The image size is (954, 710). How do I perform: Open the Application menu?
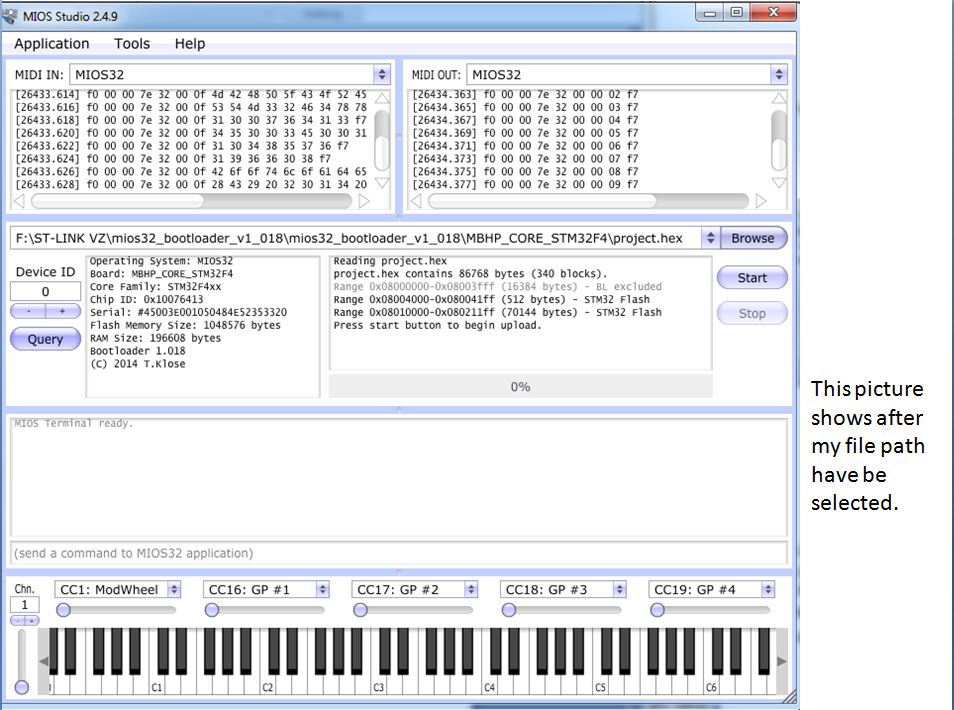point(51,44)
